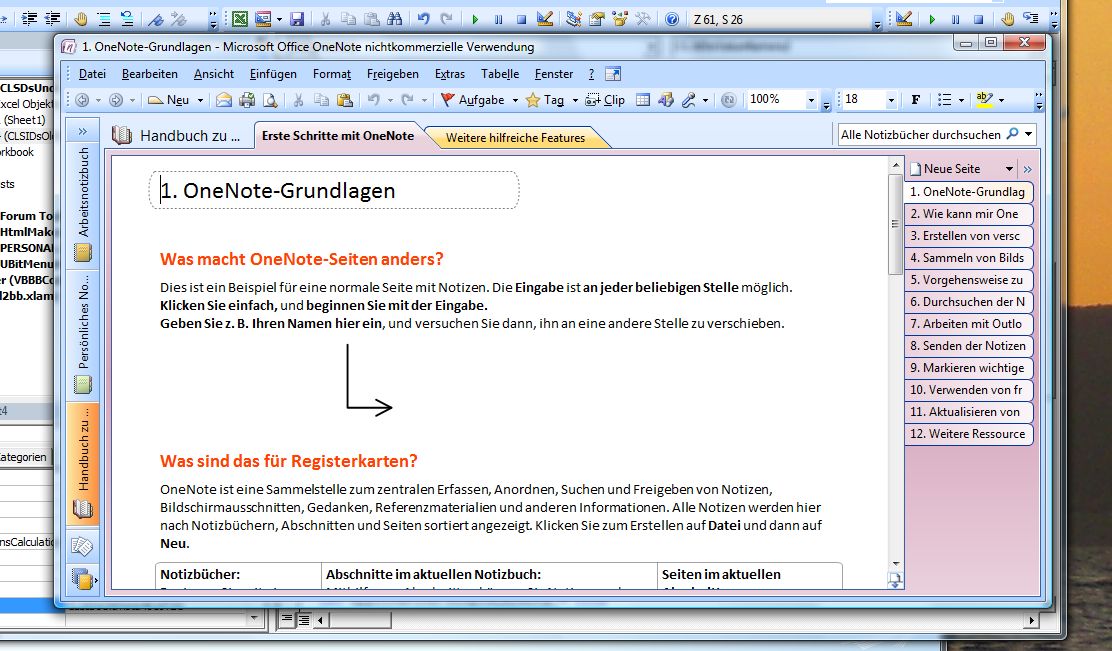Insert a table using the table icon
This screenshot has height=651, width=1112.
coord(643,100)
